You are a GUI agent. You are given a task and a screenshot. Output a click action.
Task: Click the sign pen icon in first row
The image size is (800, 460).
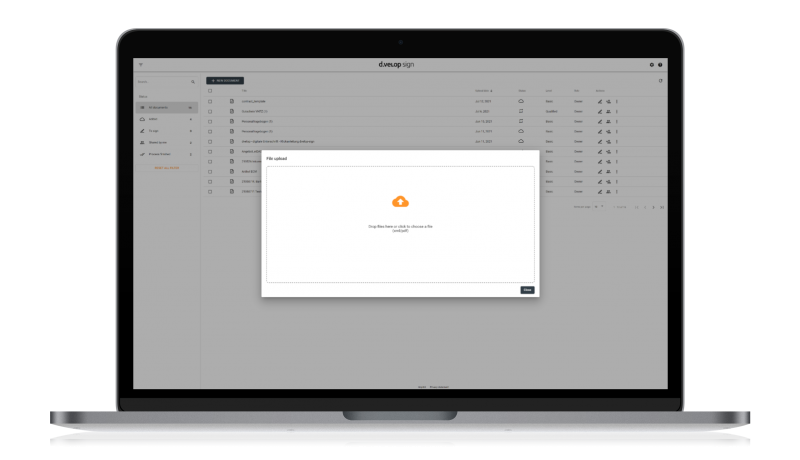[599, 101]
